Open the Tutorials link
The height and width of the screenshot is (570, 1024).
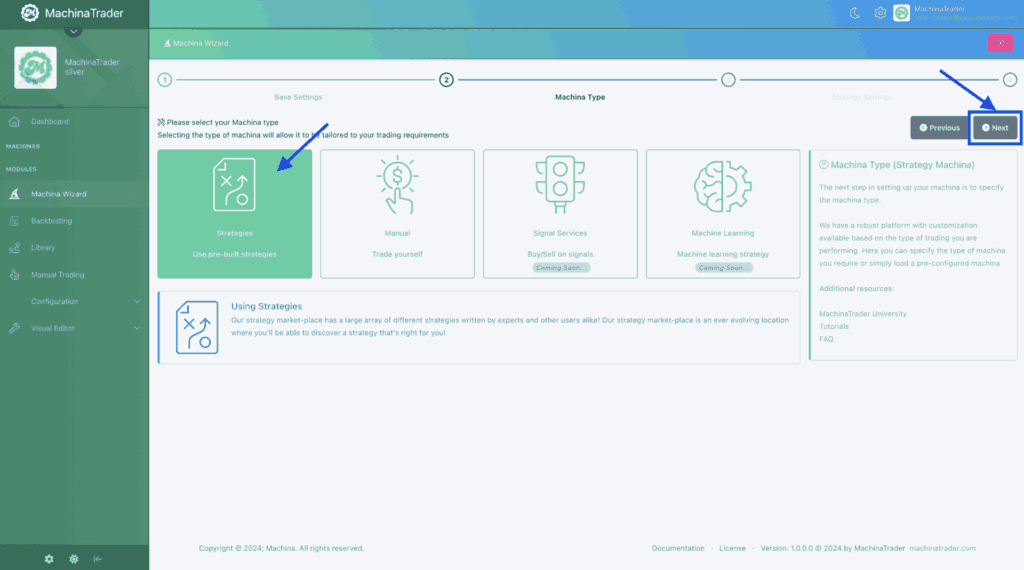point(834,326)
